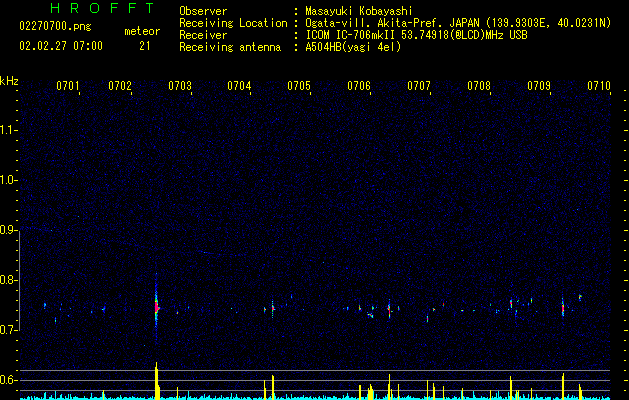Click the HROFFT title text
The height and width of the screenshot is (400, 629).
pyautogui.click(x=102, y=8)
